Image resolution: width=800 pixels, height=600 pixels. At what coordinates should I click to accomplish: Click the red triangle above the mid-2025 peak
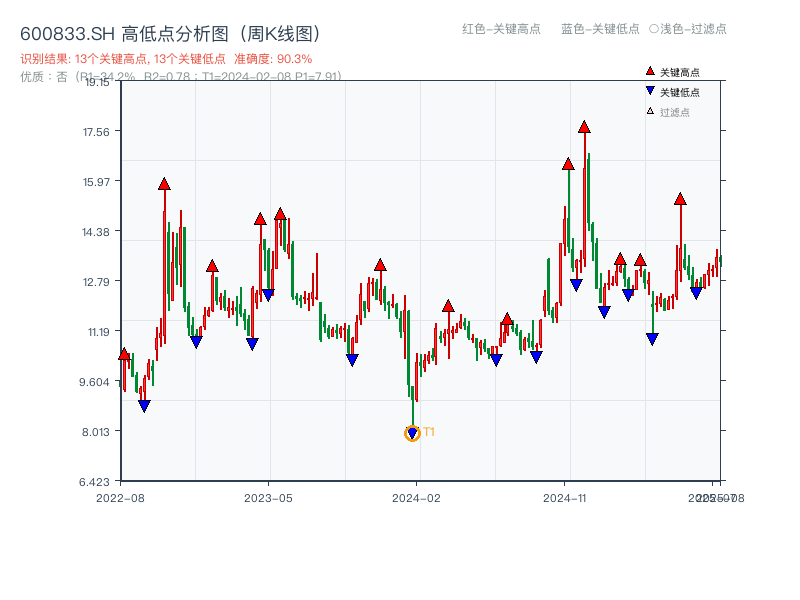click(682, 199)
